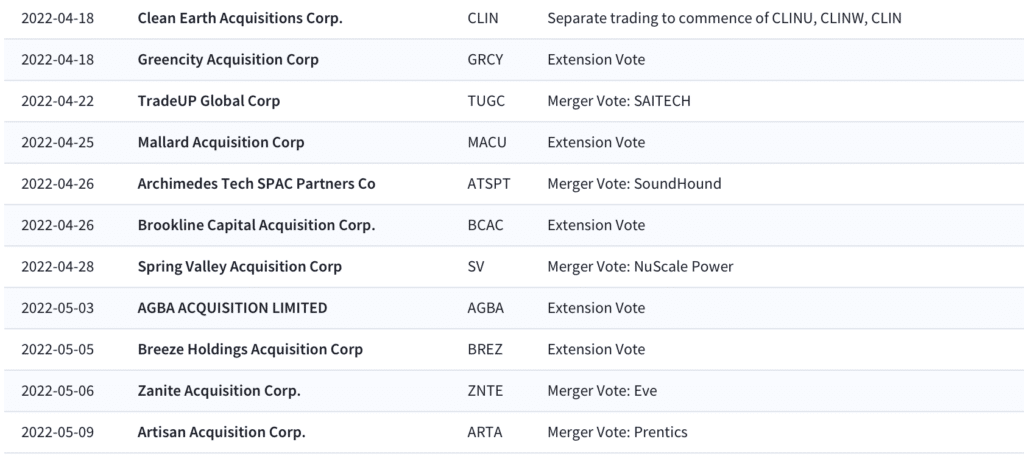Click the CLIN ticker symbol
Image resolution: width=1024 pixels, height=456 pixels.
click(483, 18)
